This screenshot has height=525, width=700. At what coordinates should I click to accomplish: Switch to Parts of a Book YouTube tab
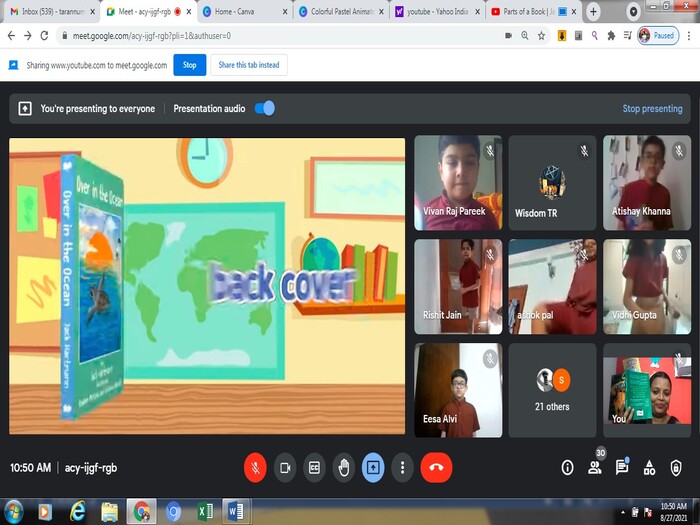(x=529, y=12)
